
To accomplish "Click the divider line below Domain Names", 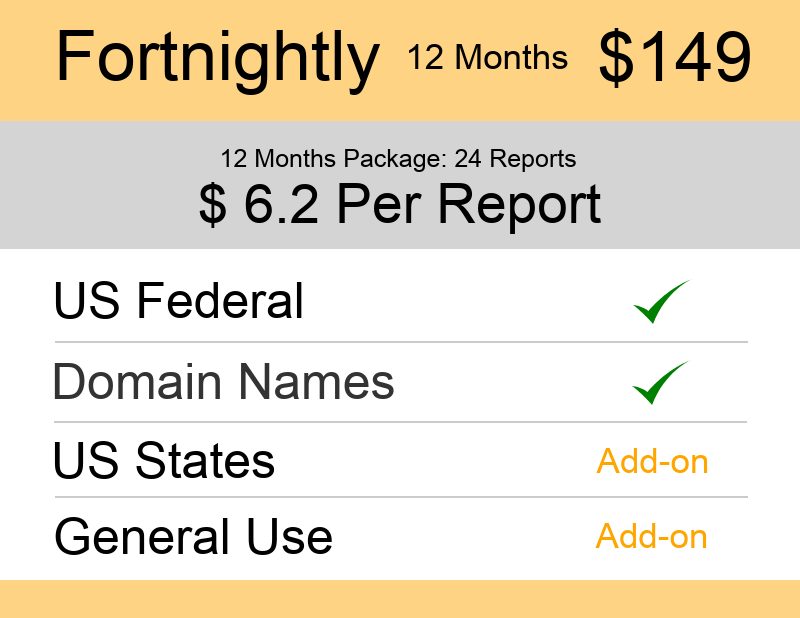I will (x=400, y=422).
